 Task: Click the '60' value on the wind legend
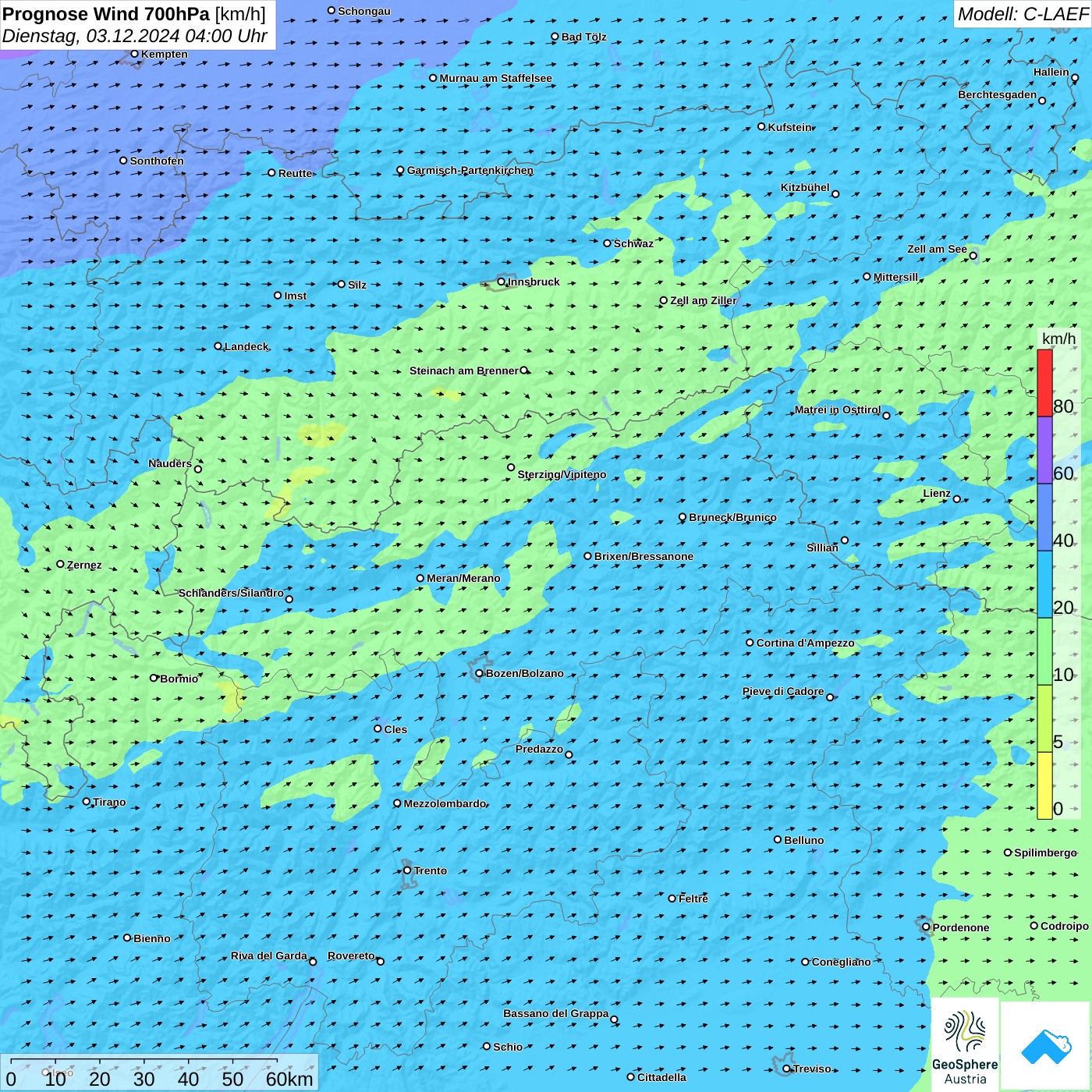(x=1063, y=473)
